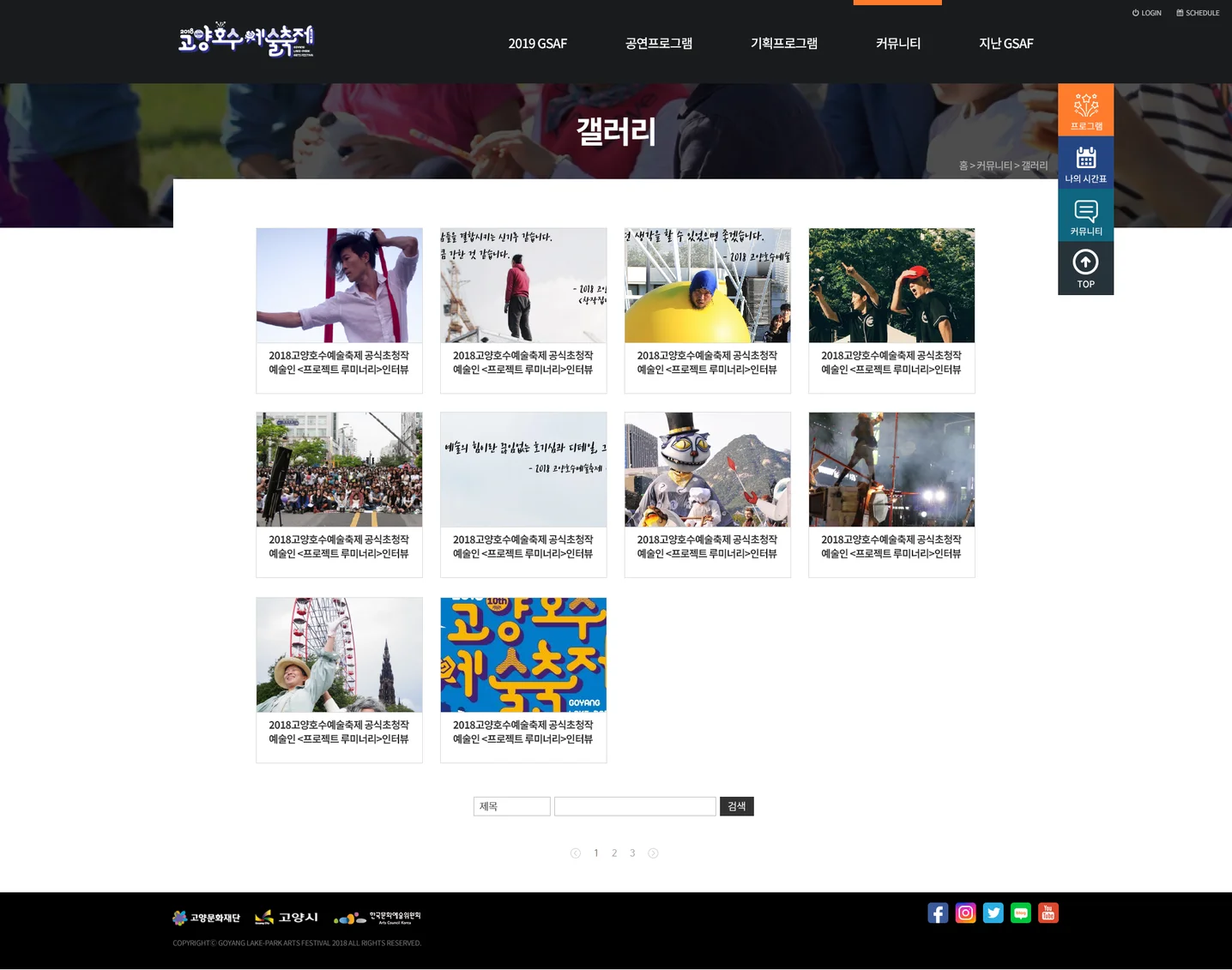This screenshot has height=970, width=1232.
Task: Click the previous-page chevron in pagination
Action: 576,853
